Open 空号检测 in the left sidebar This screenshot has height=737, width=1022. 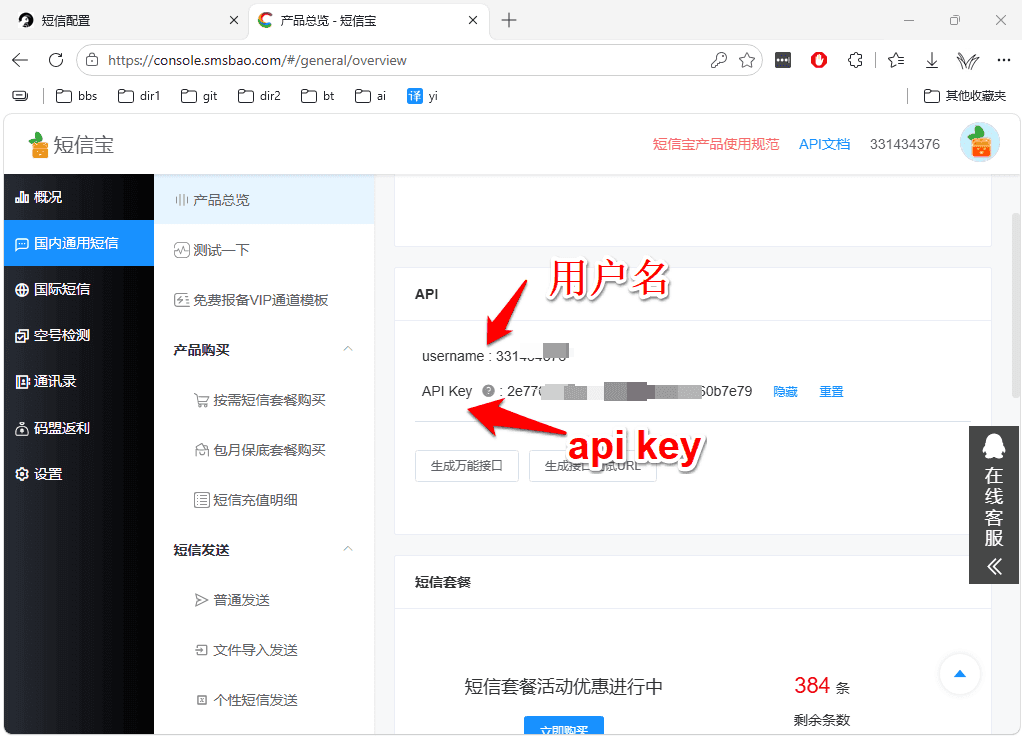click(x=79, y=336)
